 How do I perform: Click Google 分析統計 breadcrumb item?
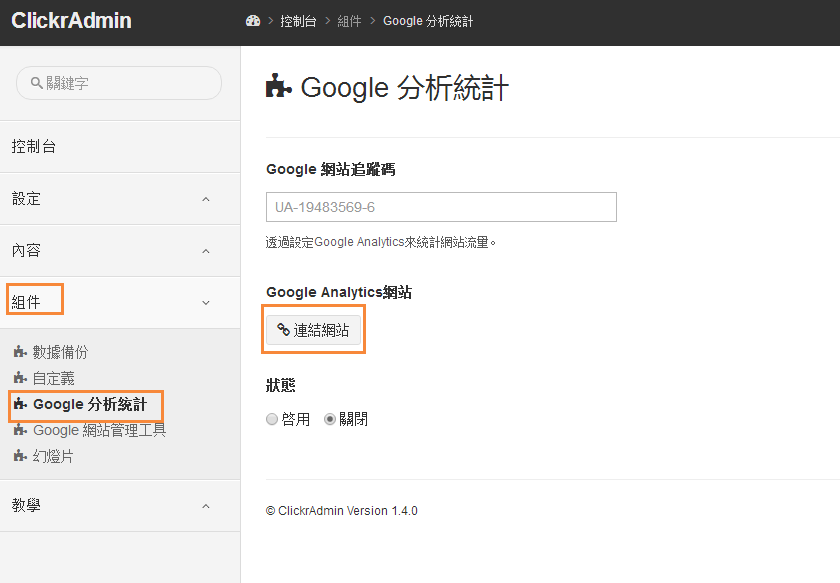point(428,21)
